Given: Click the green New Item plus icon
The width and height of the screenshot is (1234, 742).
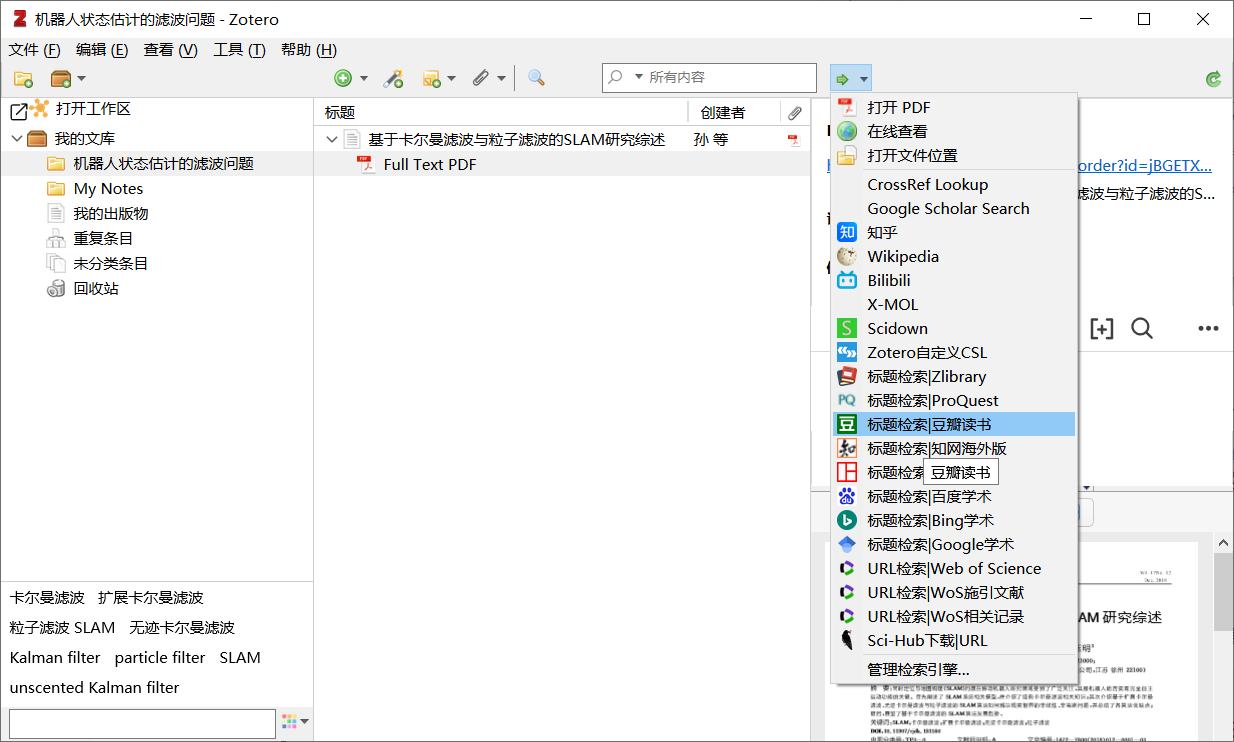Looking at the screenshot, I should [343, 78].
